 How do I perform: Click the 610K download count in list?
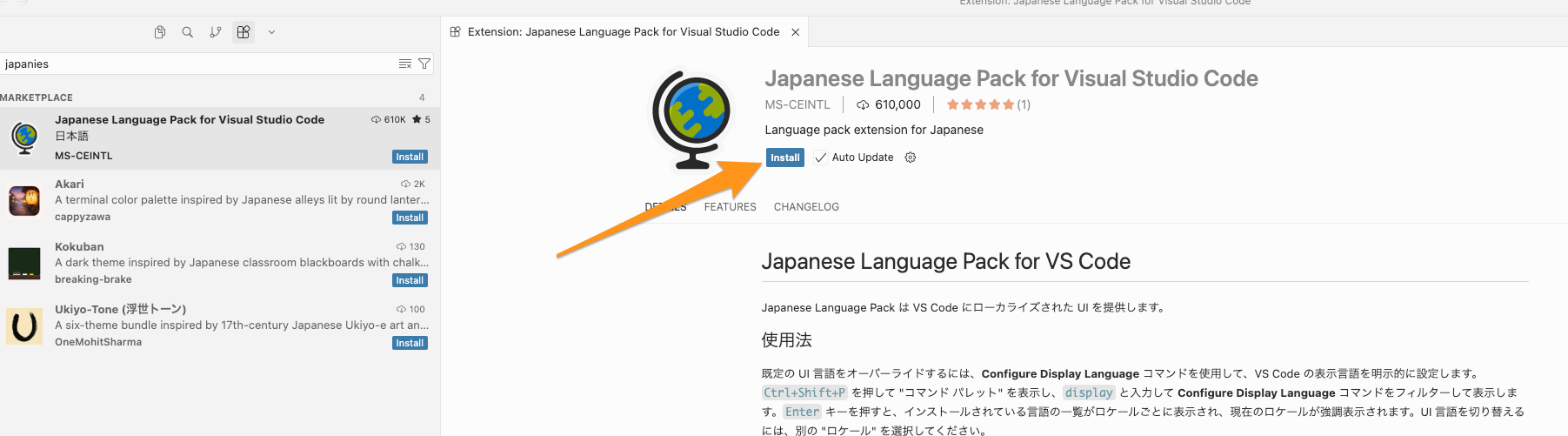coord(389,119)
